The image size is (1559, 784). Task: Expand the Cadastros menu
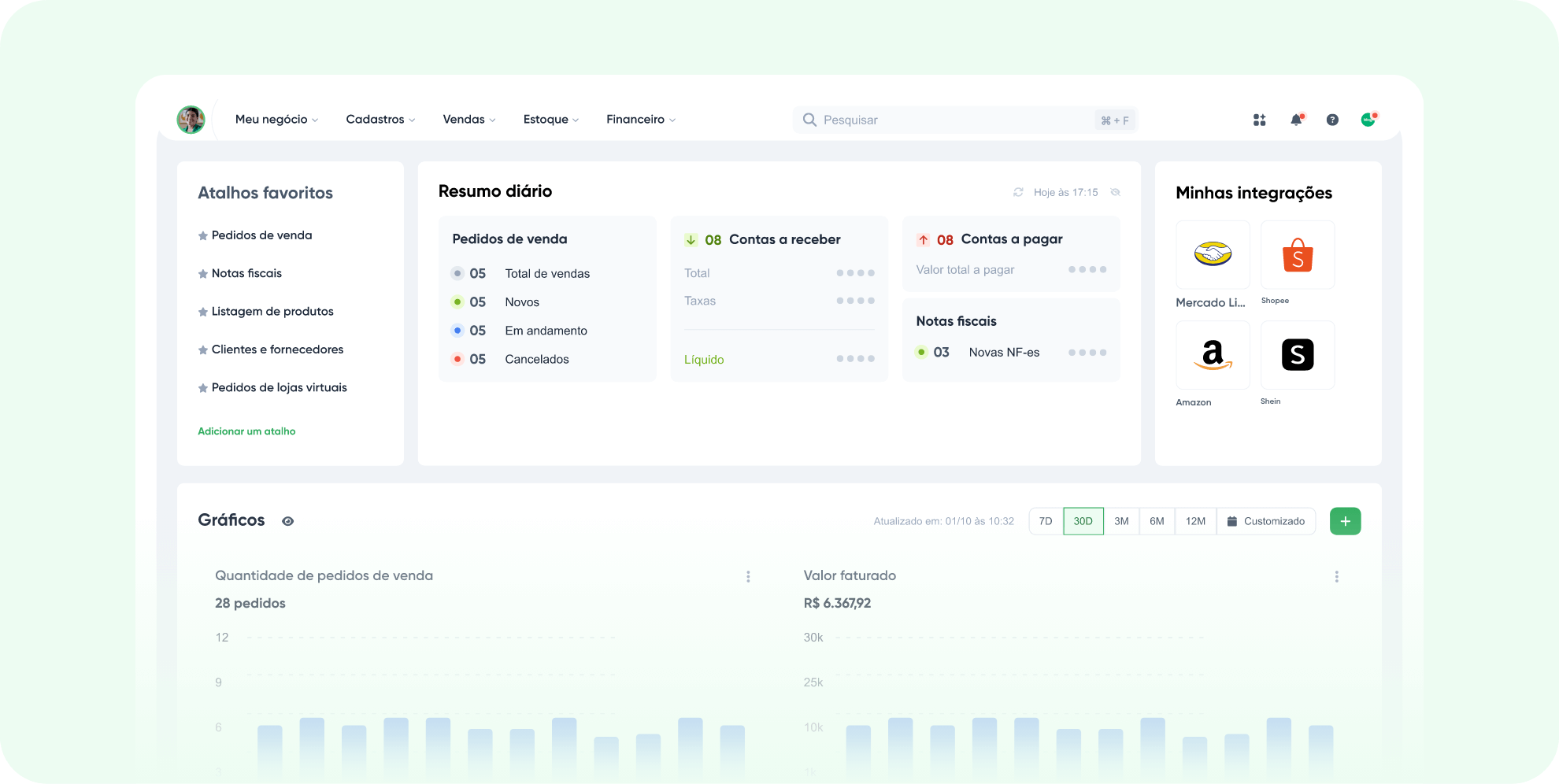[x=380, y=120]
